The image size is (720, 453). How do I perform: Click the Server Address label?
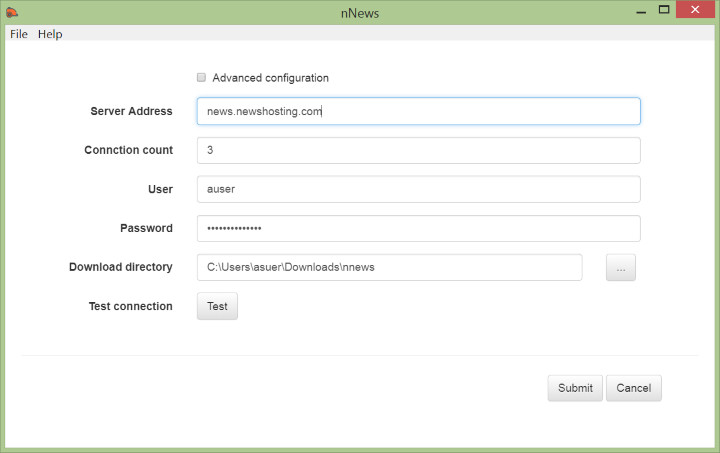pyautogui.click(x=131, y=111)
